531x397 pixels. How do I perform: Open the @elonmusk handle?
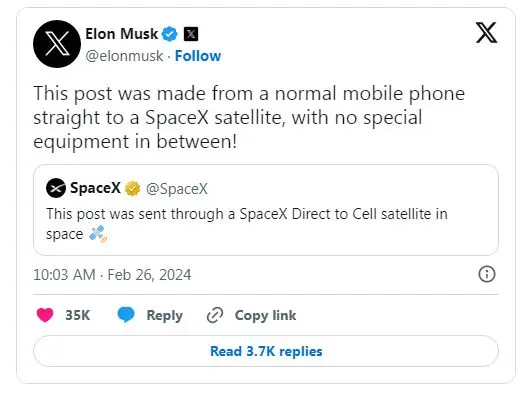(124, 56)
